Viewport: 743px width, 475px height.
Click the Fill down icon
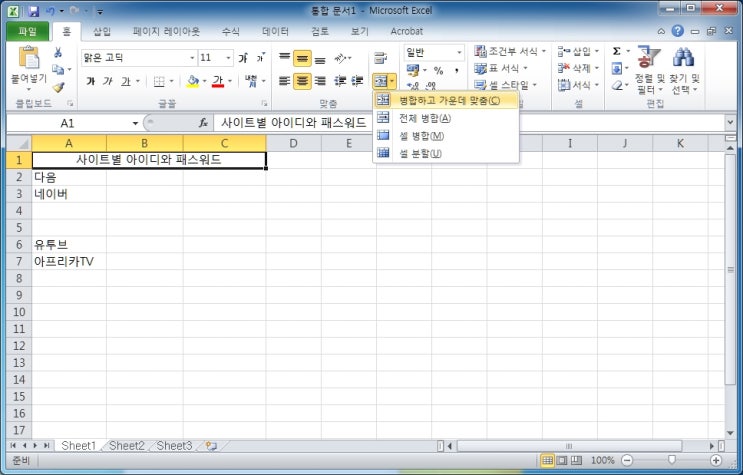[x=616, y=69]
